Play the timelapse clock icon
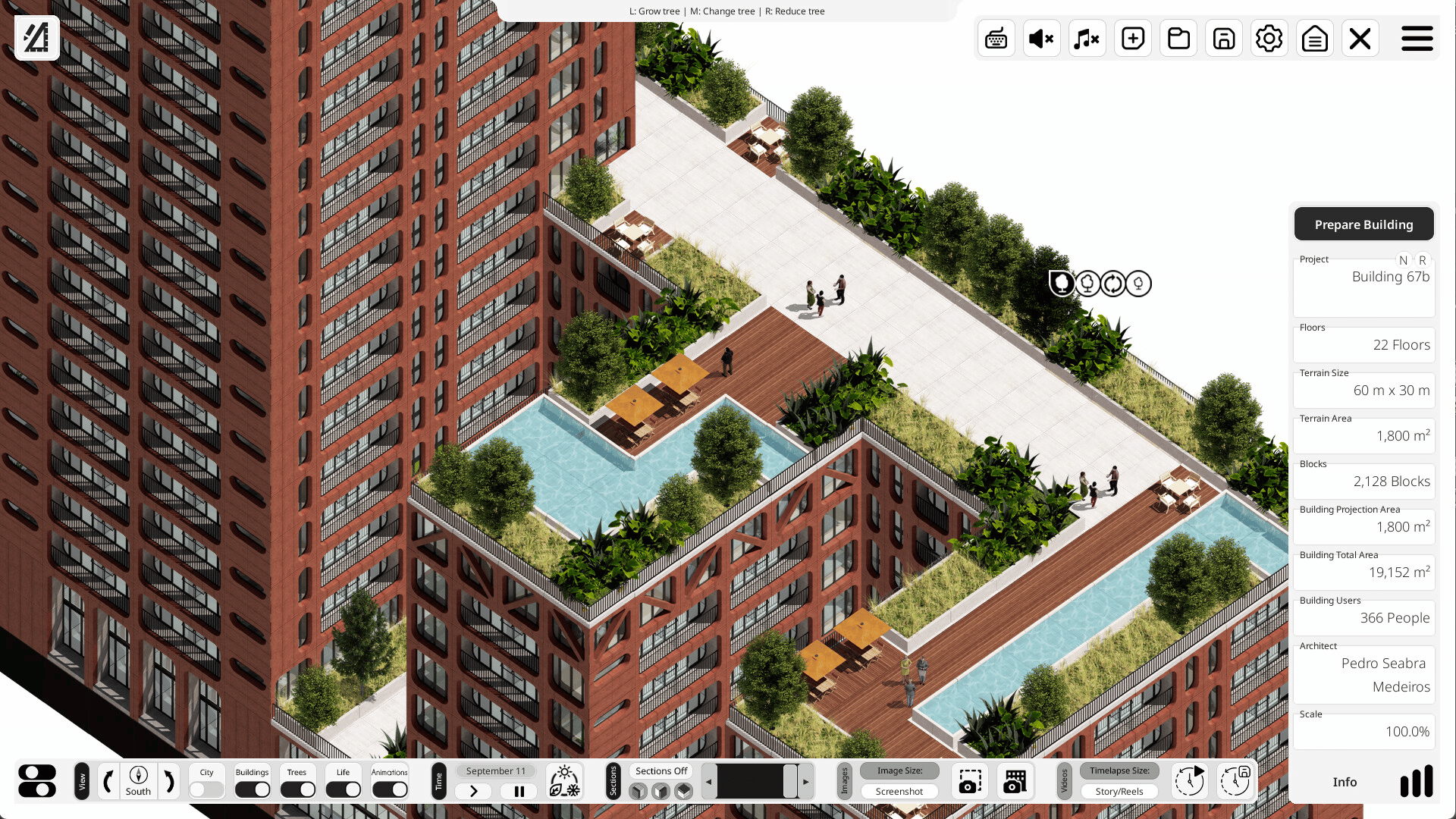The image size is (1456, 819). [x=1189, y=781]
